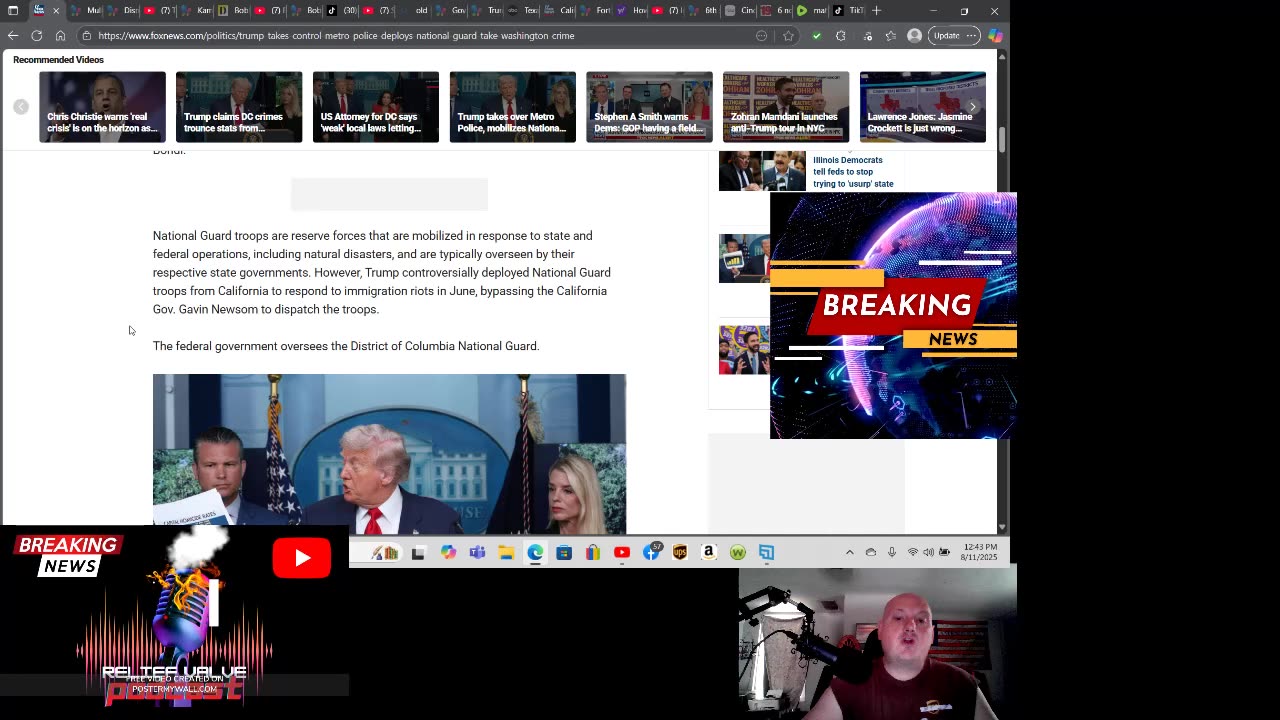Open a new browser tab
Screen dimensions: 1280x720
(x=876, y=11)
